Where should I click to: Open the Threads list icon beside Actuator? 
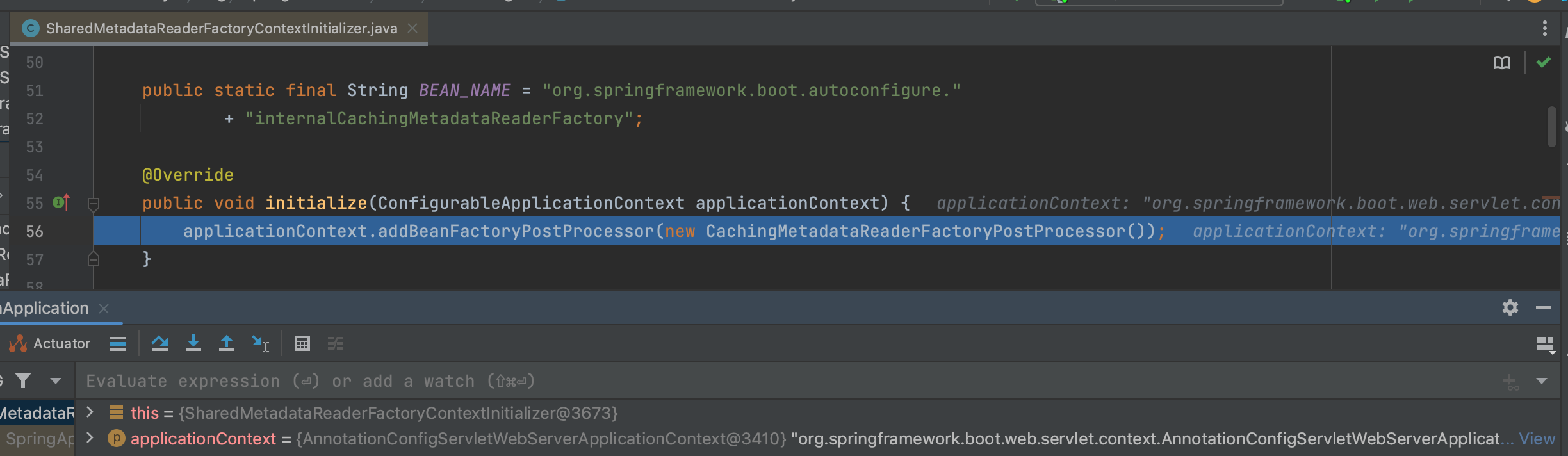(x=118, y=344)
